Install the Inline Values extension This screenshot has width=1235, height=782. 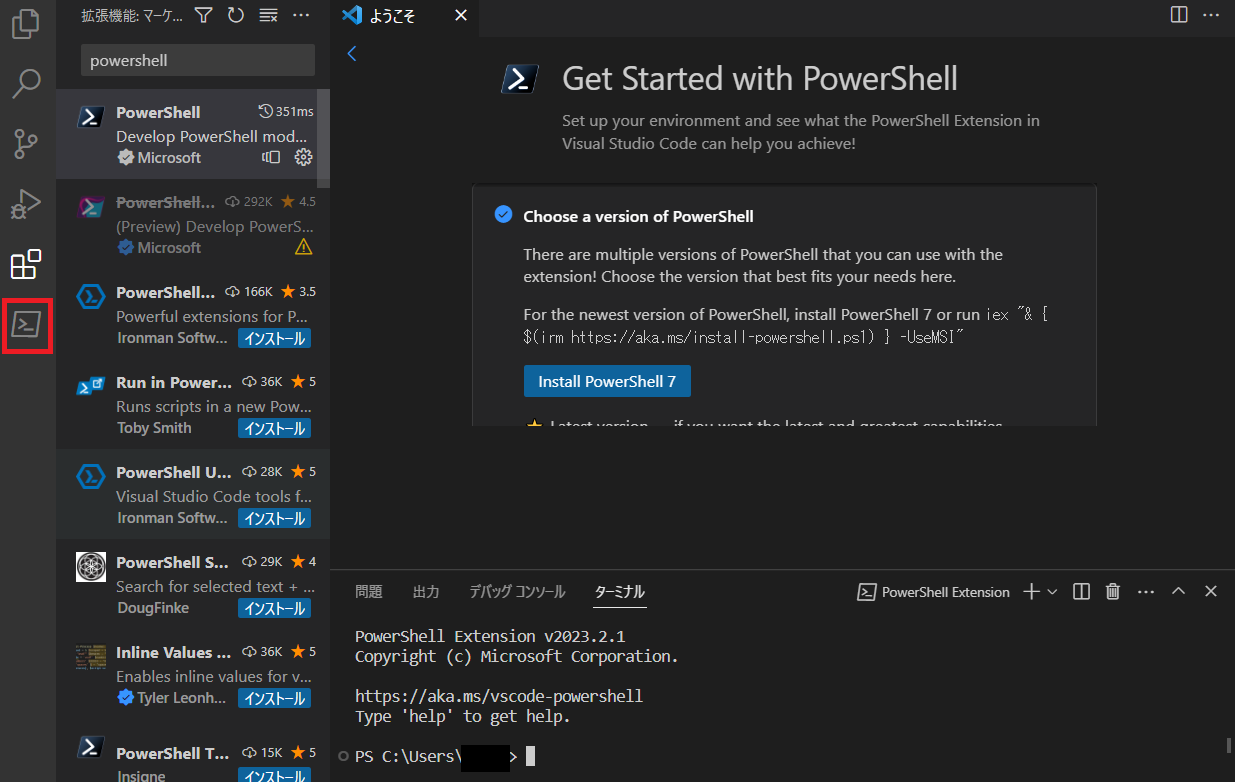click(274, 698)
